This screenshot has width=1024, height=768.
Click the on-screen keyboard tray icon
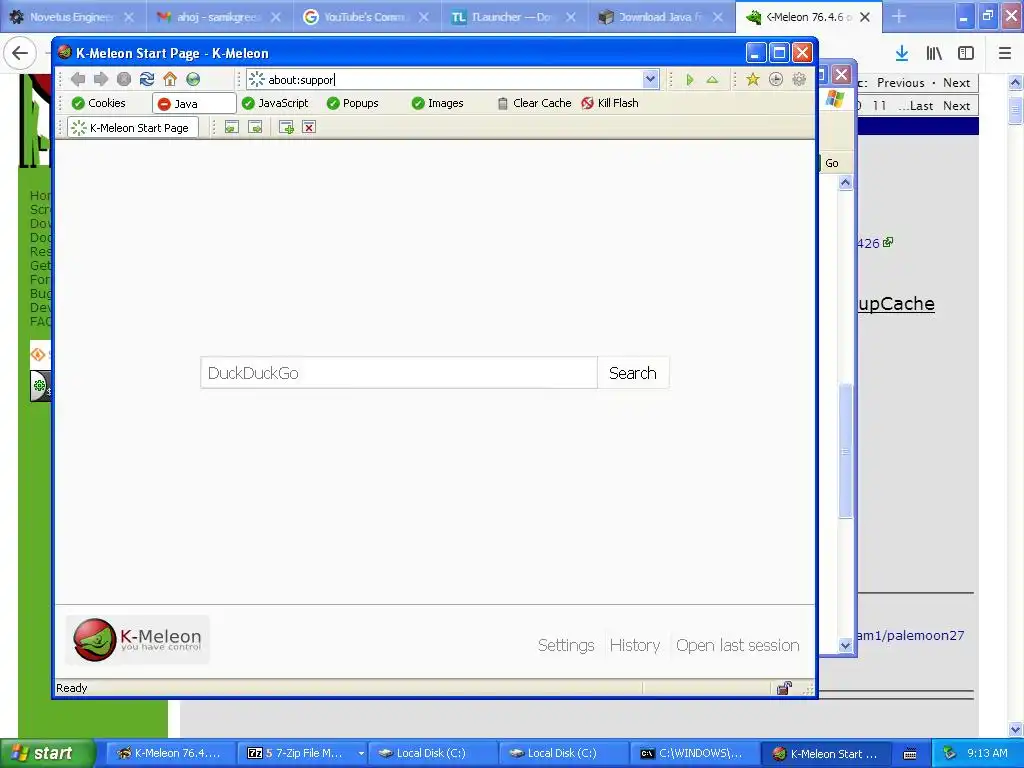[x=910, y=754]
